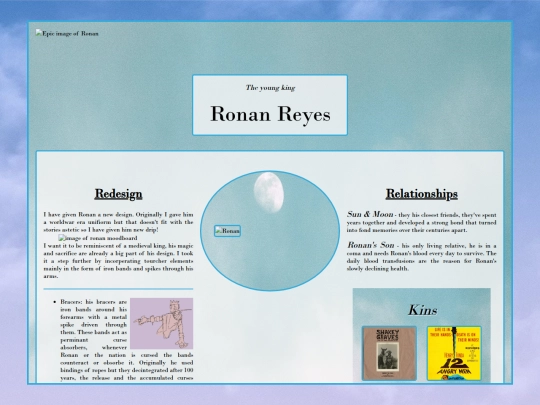Click 'reminiscent of a medieval king' paragraph
Image resolution: width=540 pixels, height=405 pixels.
[x=118, y=261]
